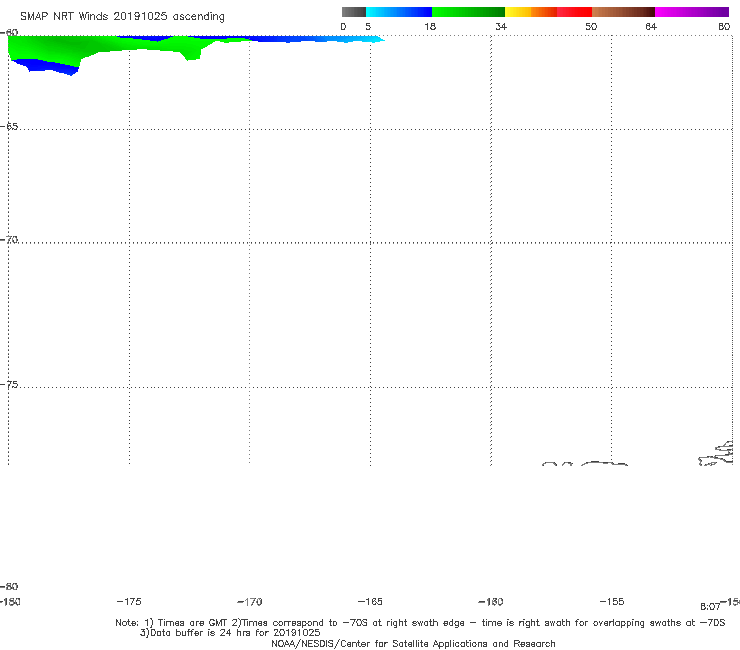Pick the brown segment of the color bar
Image resolution: width=740 pixels, height=650 pixels.
click(623, 12)
